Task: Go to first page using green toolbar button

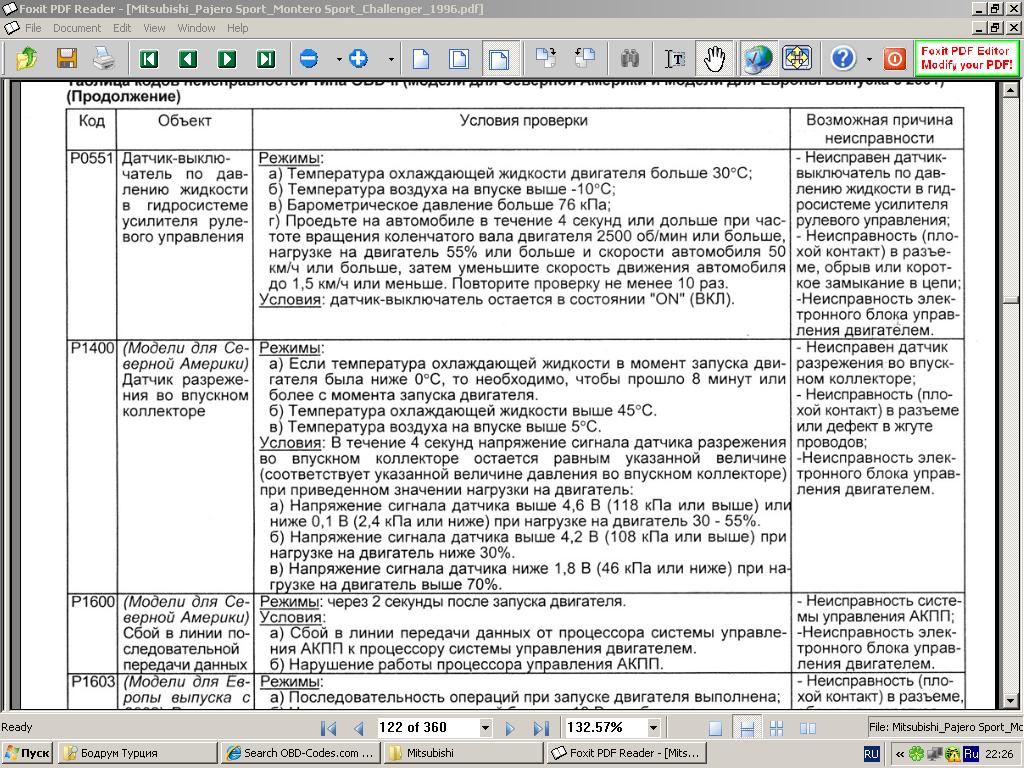Action: point(149,59)
